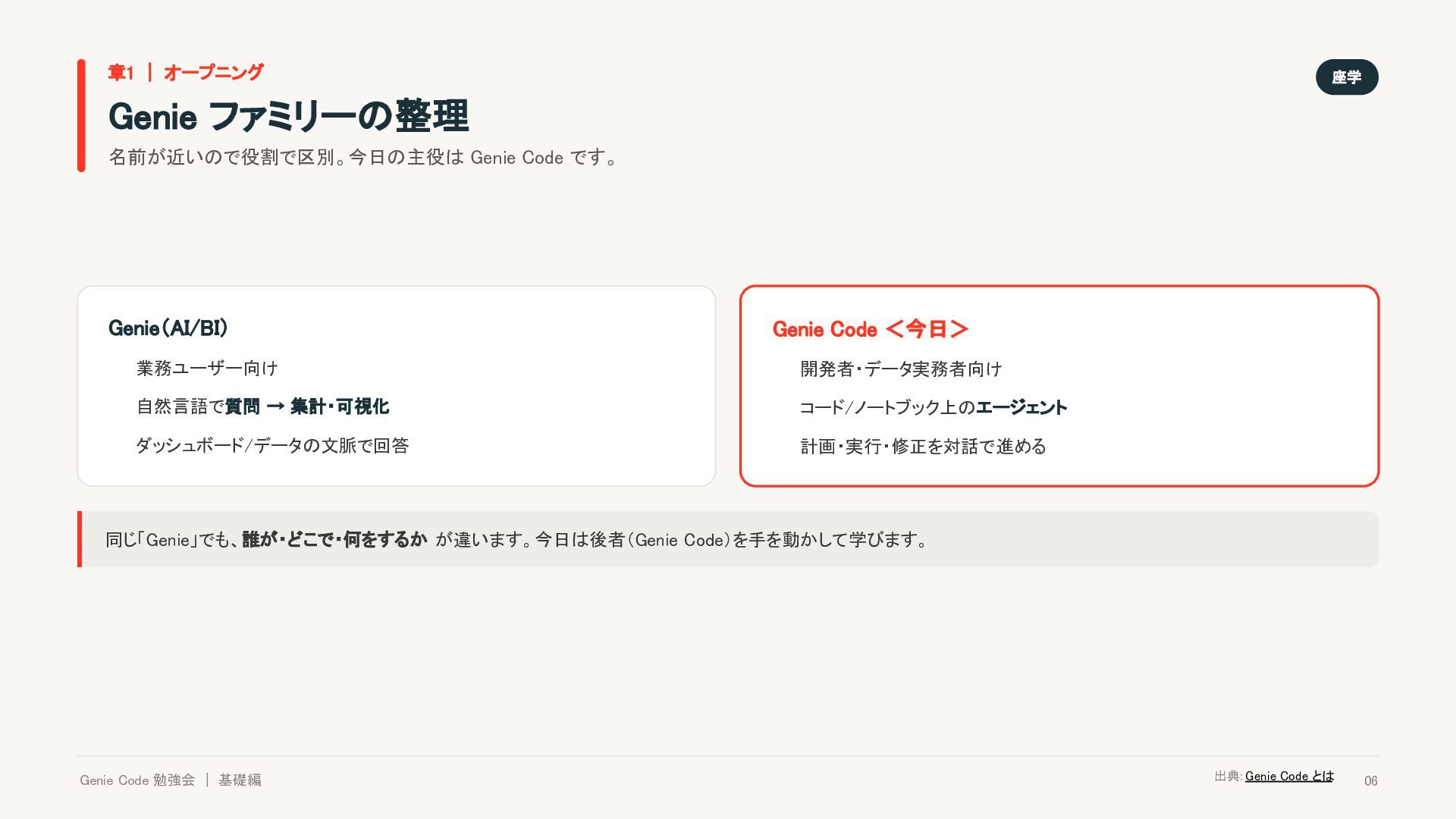
Task: Select the 'Genie（AI/BI）' card heading
Action: [168, 328]
